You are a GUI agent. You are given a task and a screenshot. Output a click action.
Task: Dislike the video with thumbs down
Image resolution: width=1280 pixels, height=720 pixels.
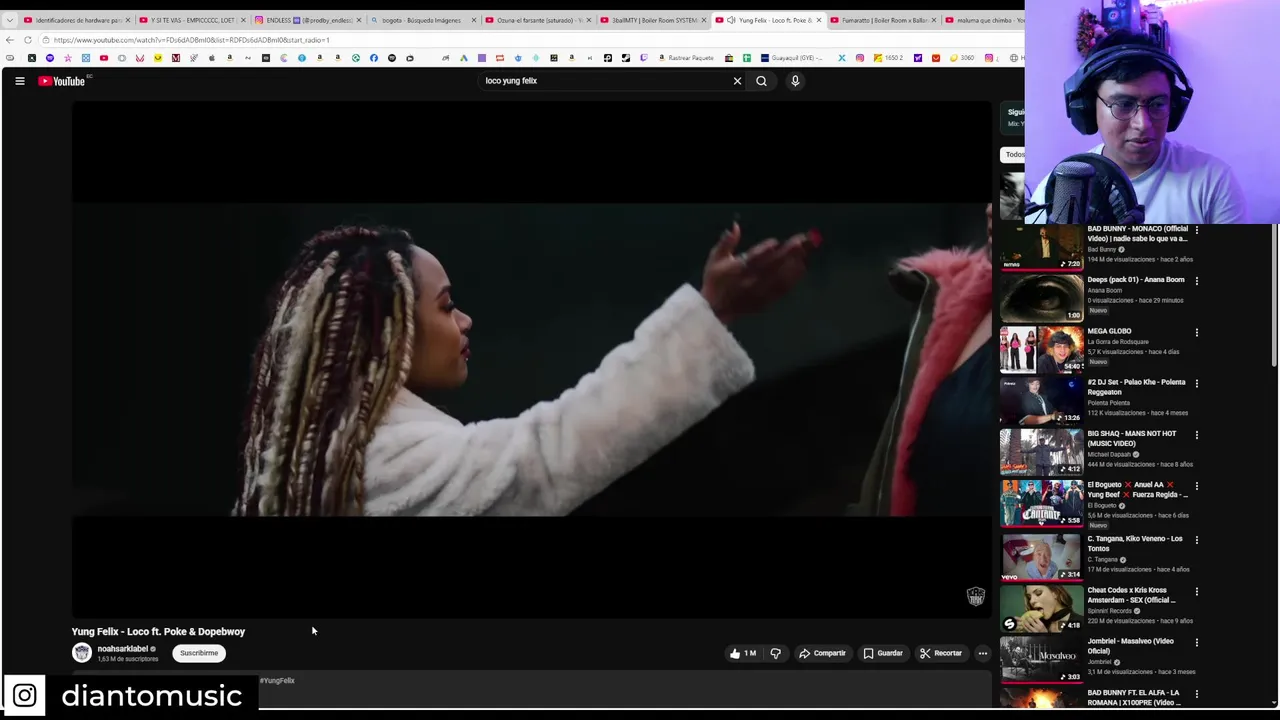pos(775,653)
